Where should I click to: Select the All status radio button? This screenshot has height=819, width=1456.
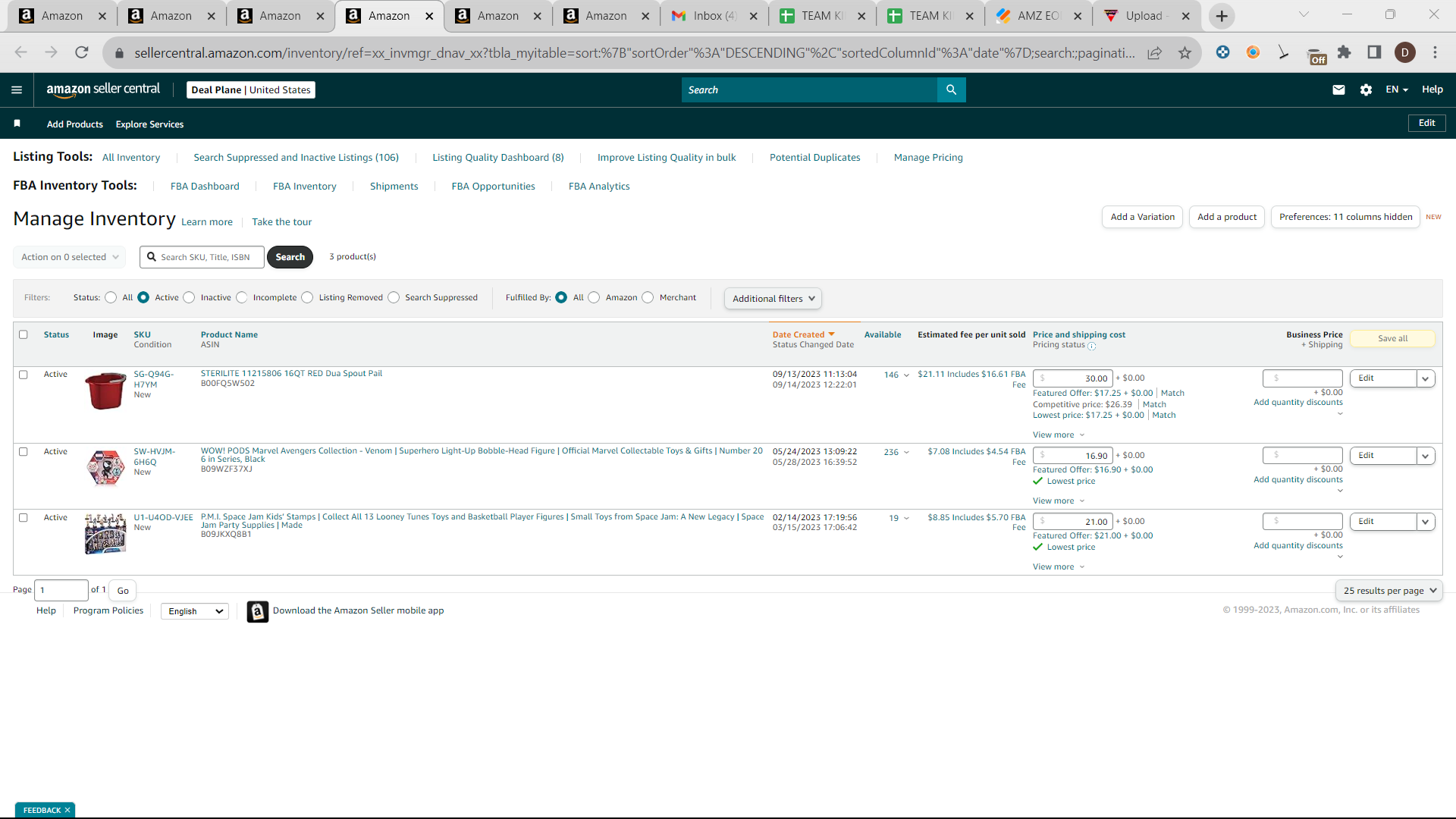click(x=111, y=297)
